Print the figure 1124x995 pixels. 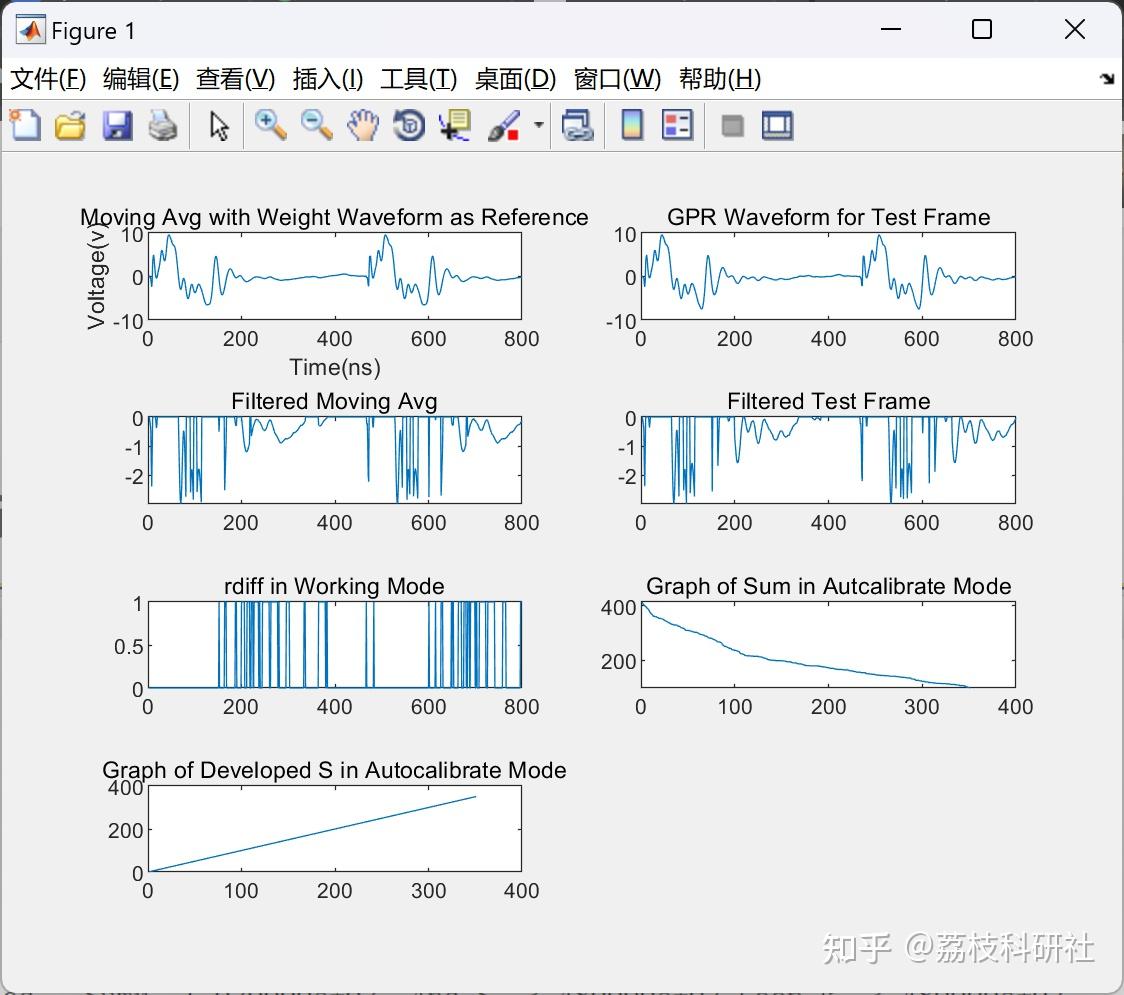[x=163, y=125]
